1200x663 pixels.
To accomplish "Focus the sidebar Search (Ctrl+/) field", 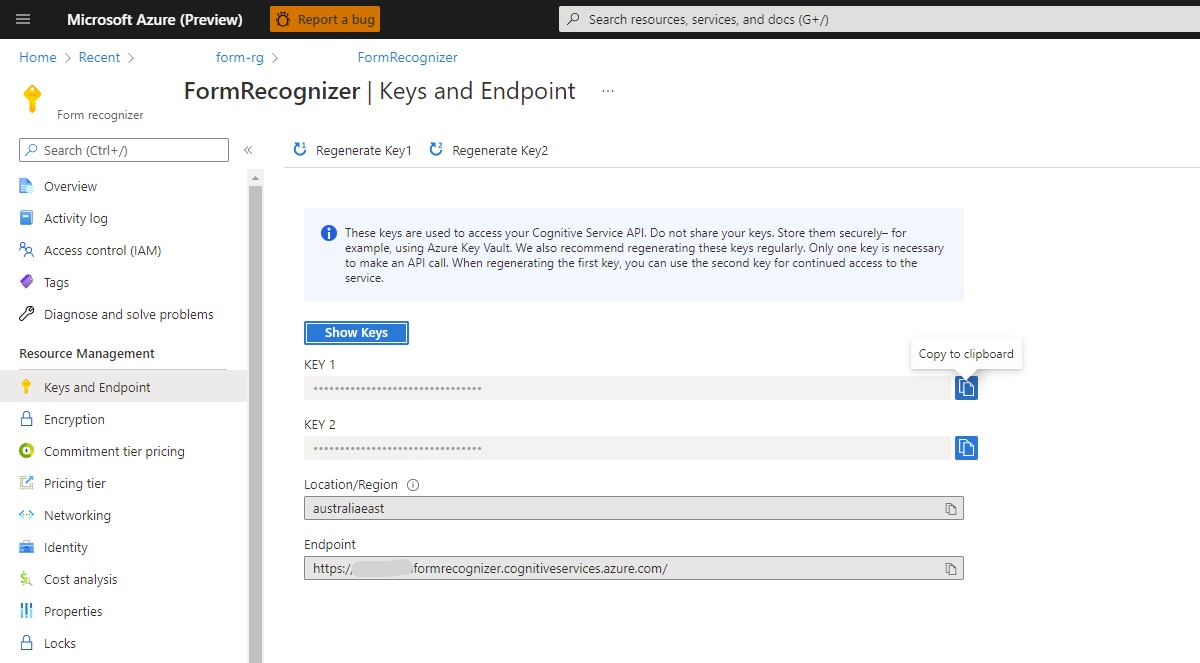I will tap(124, 150).
